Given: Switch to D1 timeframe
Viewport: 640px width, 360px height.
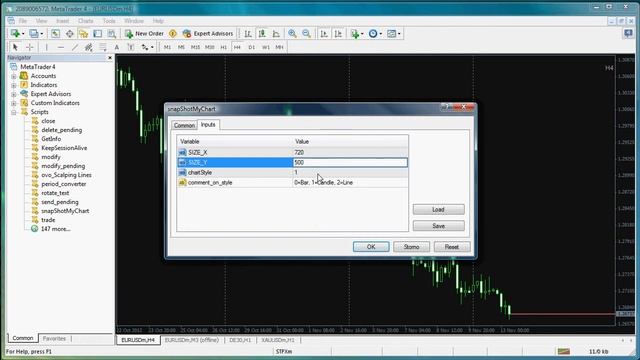Looking at the screenshot, I should 251,47.
